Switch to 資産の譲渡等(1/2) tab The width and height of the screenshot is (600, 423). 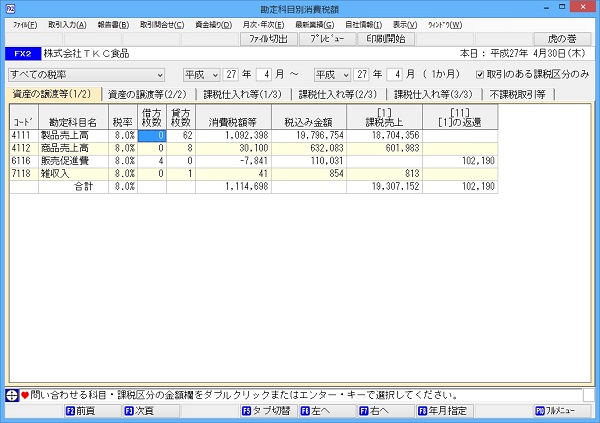pyautogui.click(x=54, y=94)
